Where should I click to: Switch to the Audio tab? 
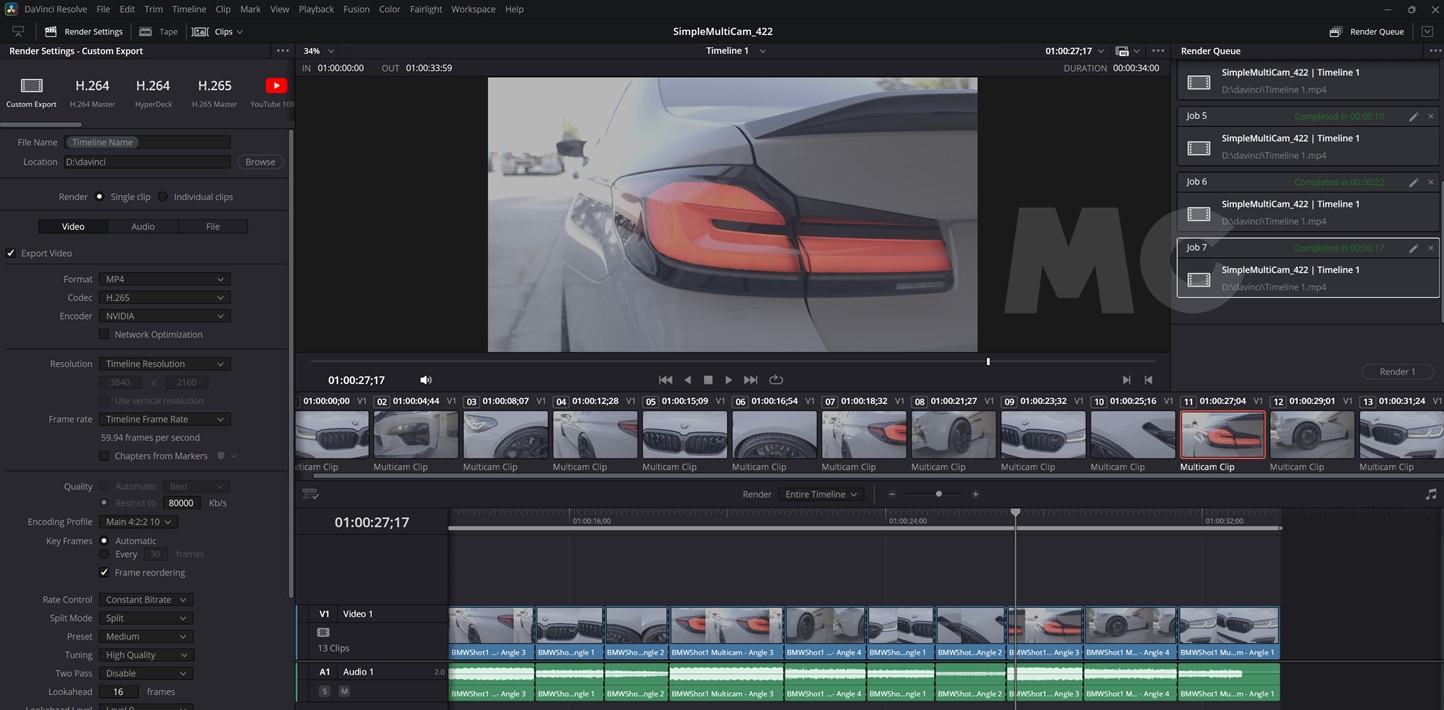pos(142,226)
